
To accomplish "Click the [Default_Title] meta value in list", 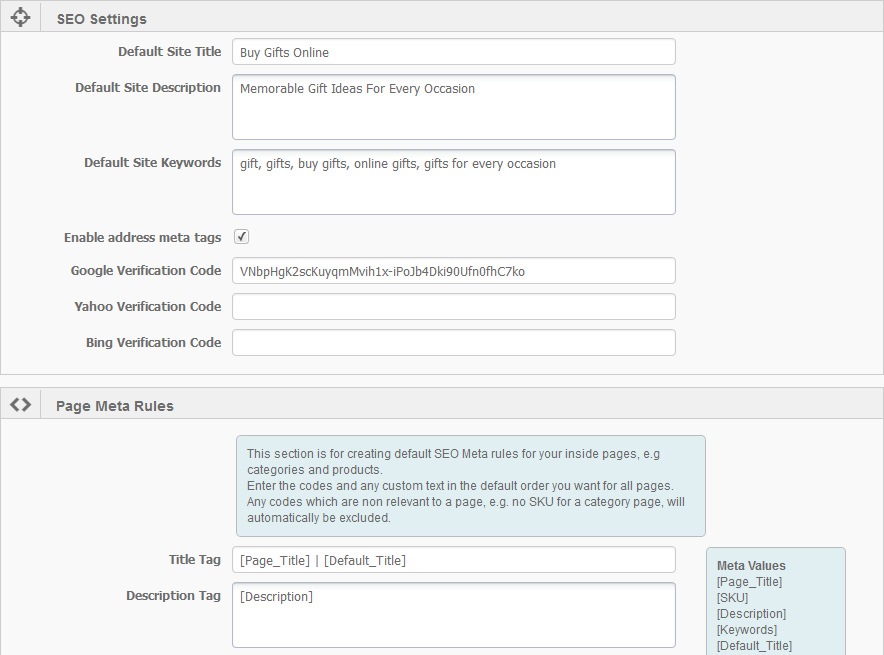I will pyautogui.click(x=754, y=645).
